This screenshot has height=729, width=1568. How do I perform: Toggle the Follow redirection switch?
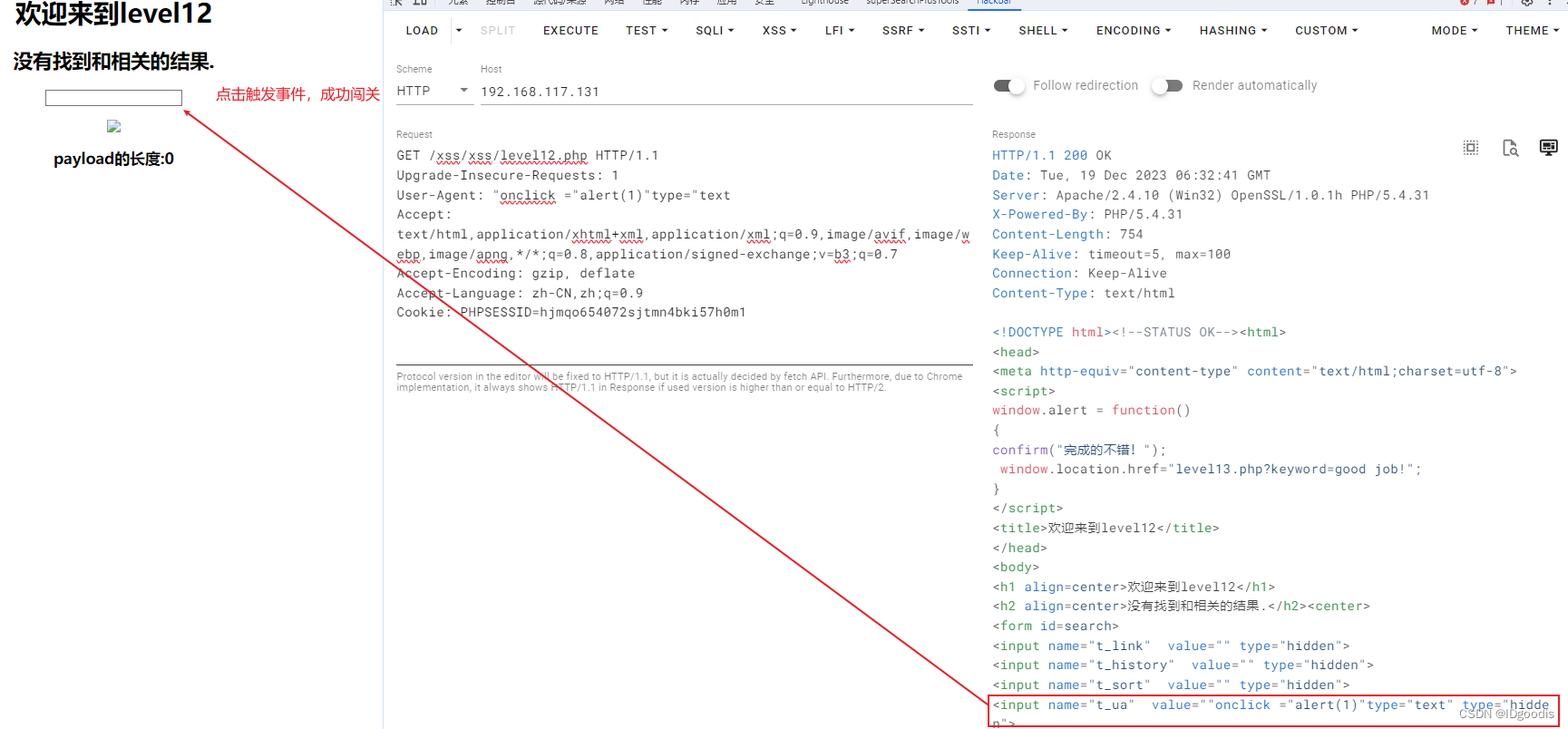(x=1008, y=86)
